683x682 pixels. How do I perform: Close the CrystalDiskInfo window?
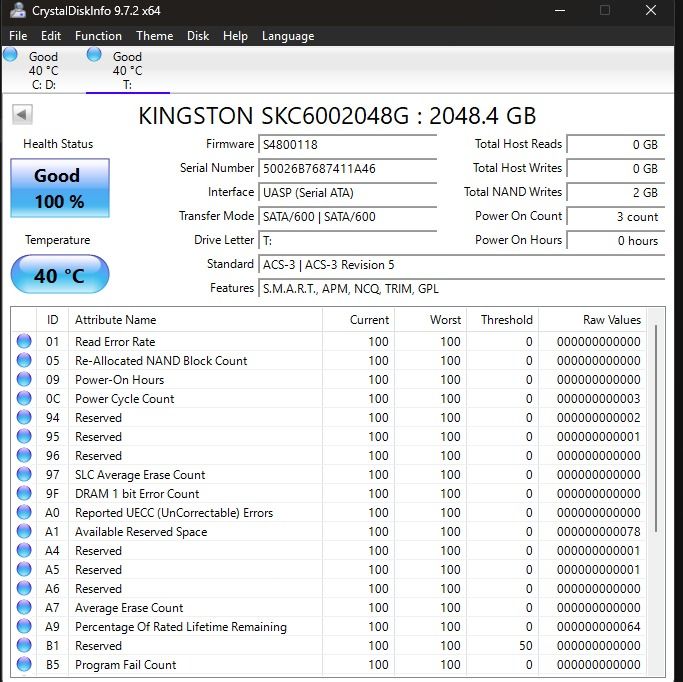coord(651,10)
